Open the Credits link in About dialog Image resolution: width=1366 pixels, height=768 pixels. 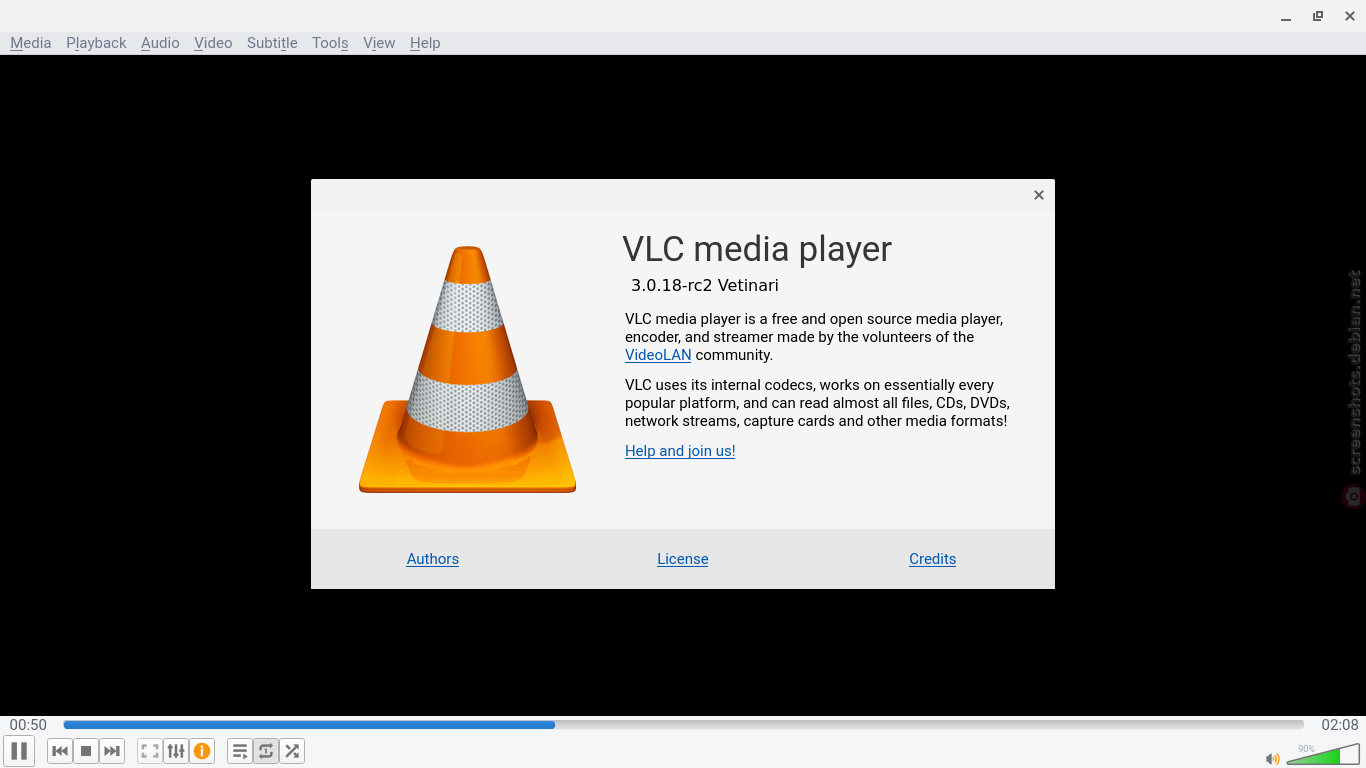[933, 559]
